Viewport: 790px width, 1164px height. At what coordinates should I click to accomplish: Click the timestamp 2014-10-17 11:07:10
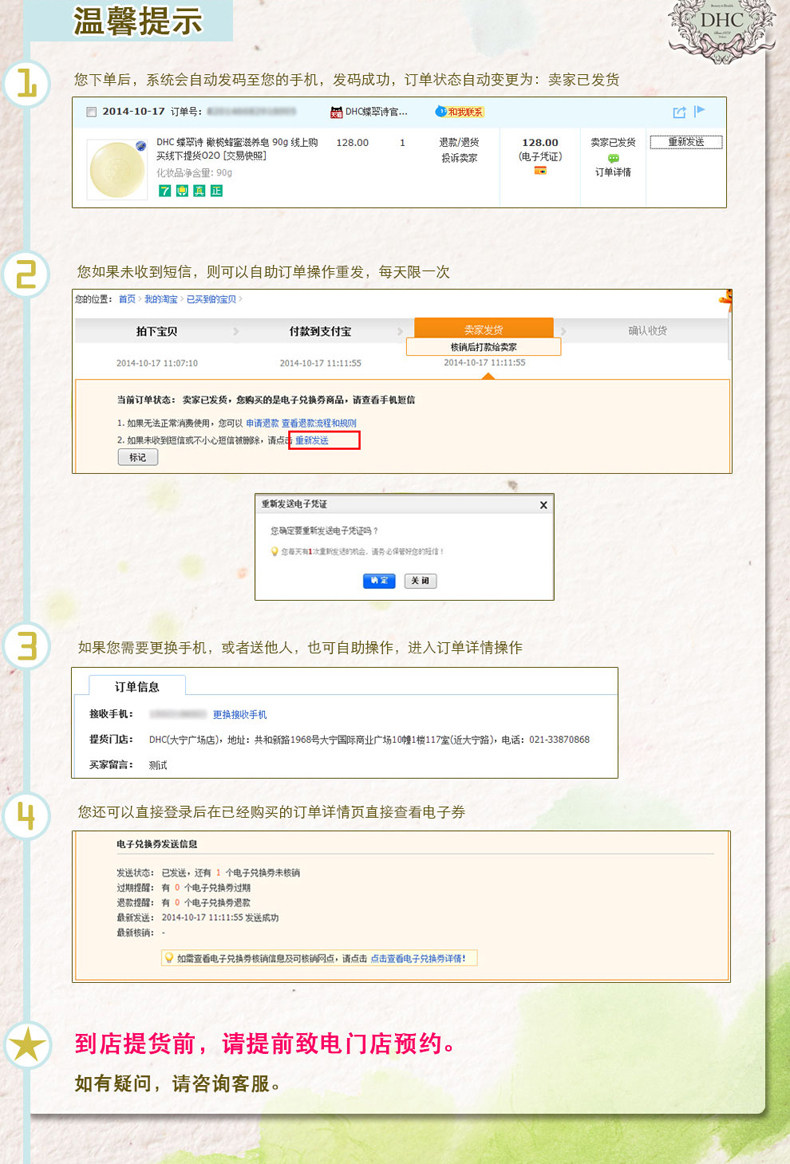coord(157,363)
